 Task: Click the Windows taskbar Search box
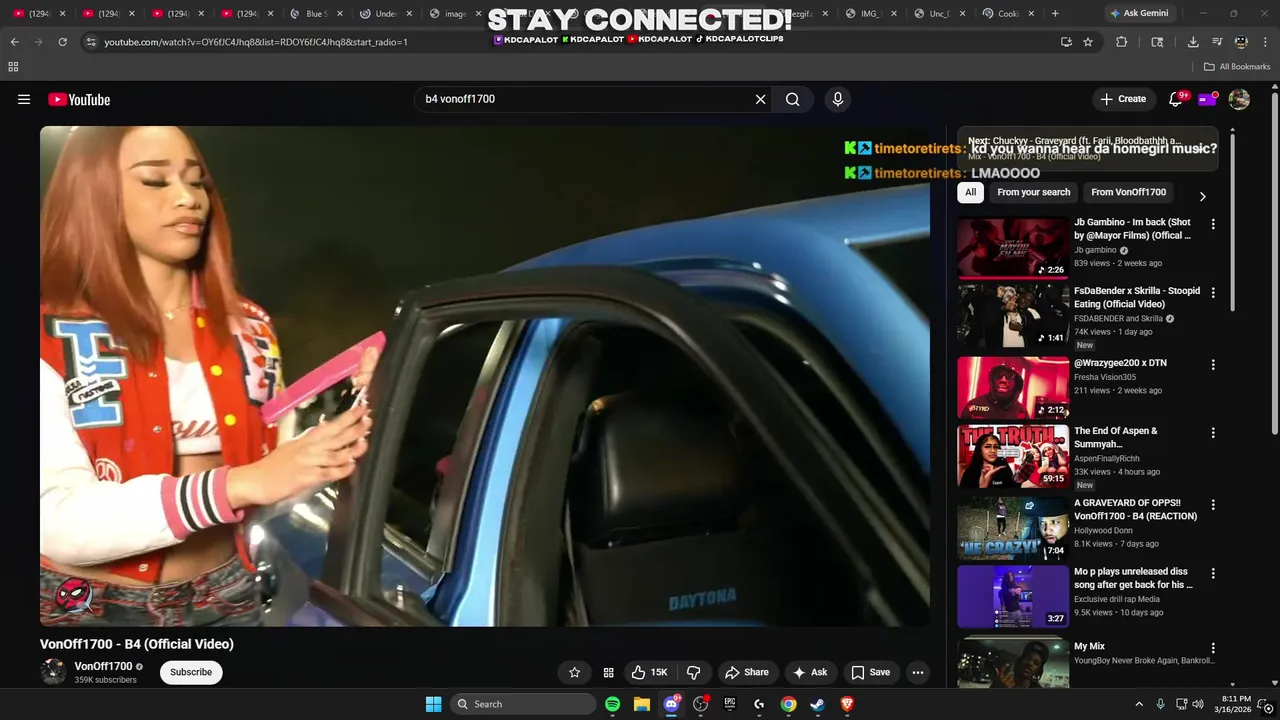[x=522, y=704]
